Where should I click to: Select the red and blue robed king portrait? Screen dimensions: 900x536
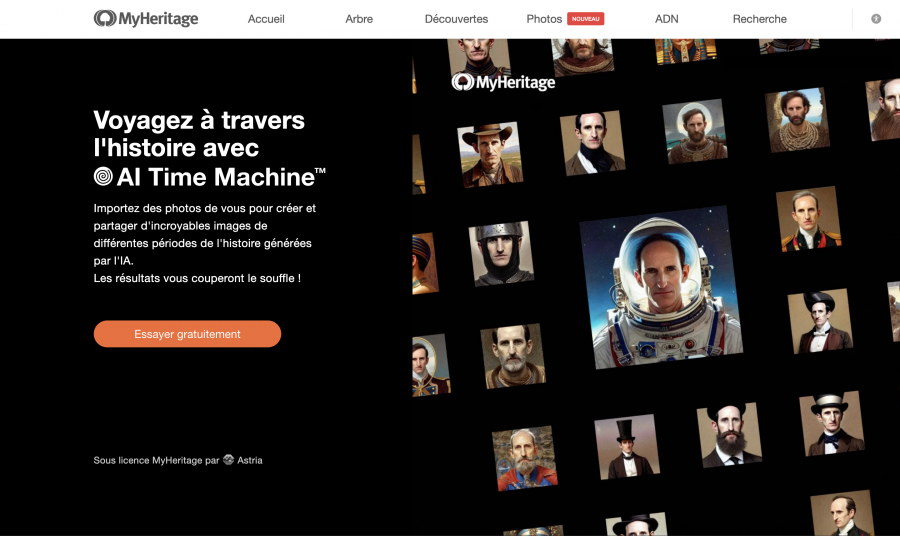tap(525, 458)
